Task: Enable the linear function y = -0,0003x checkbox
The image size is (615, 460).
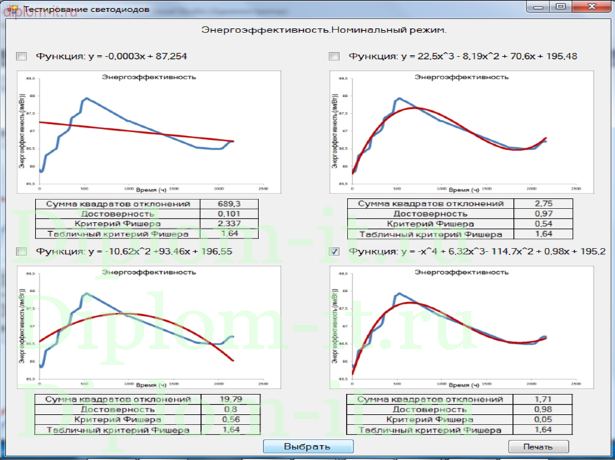Action: (22, 56)
